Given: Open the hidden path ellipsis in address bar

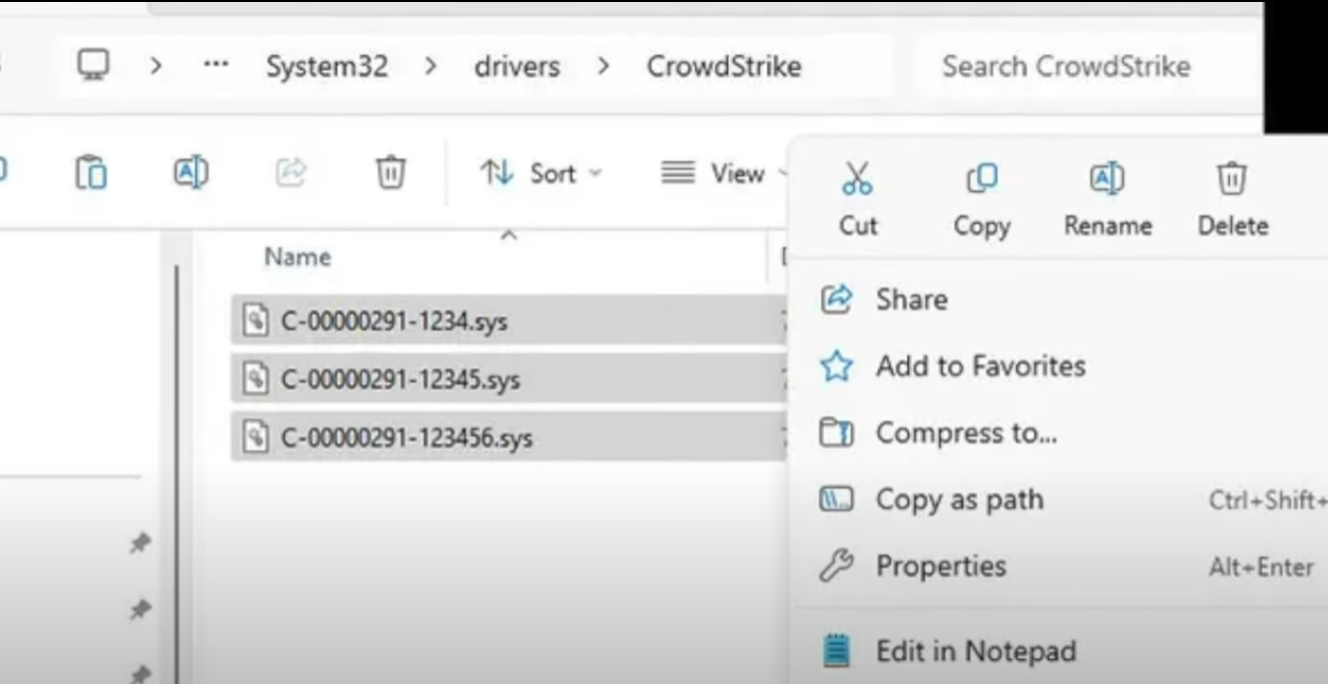Looking at the screenshot, I should (215, 65).
